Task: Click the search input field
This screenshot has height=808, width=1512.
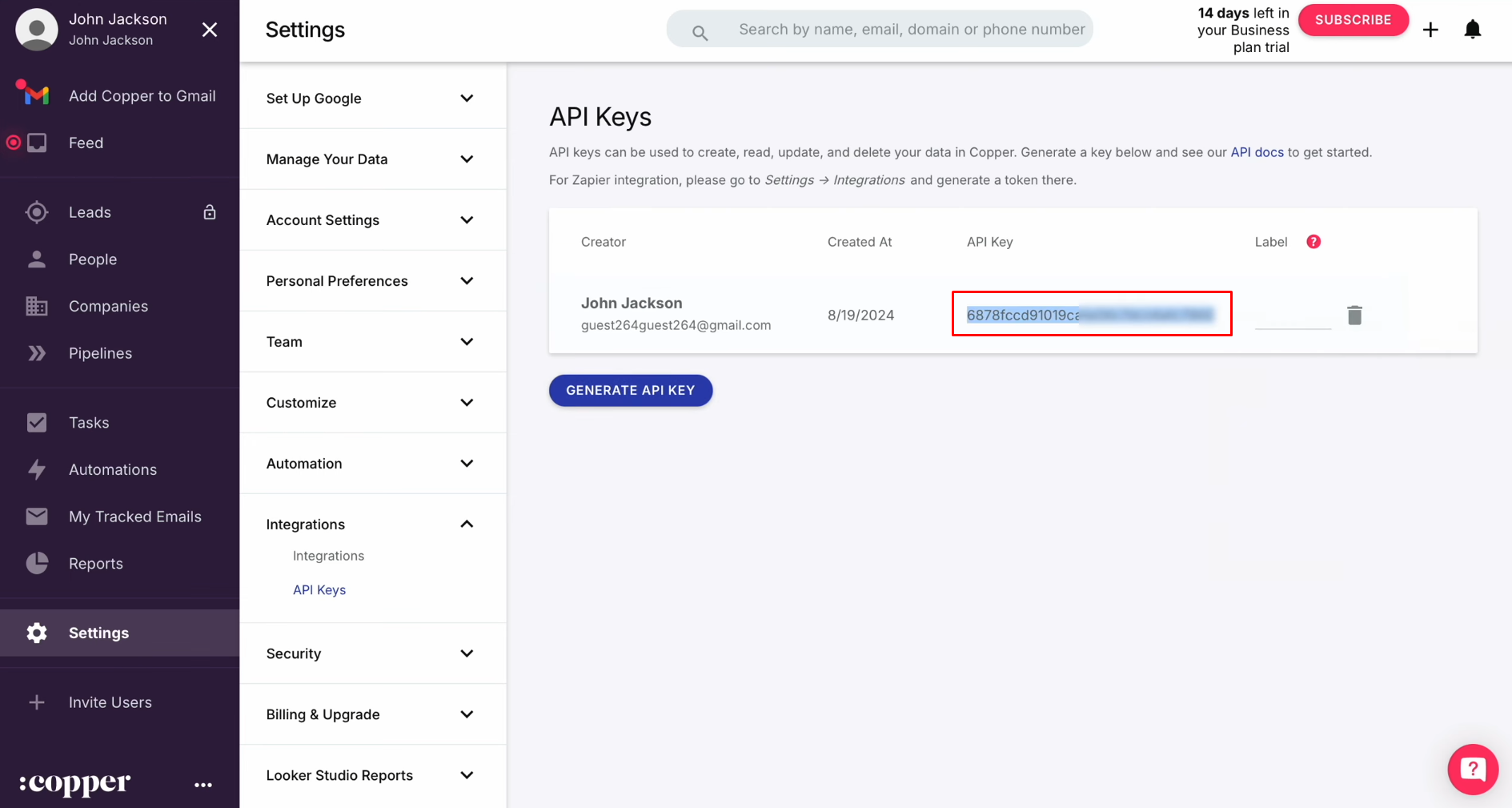Action: (912, 29)
